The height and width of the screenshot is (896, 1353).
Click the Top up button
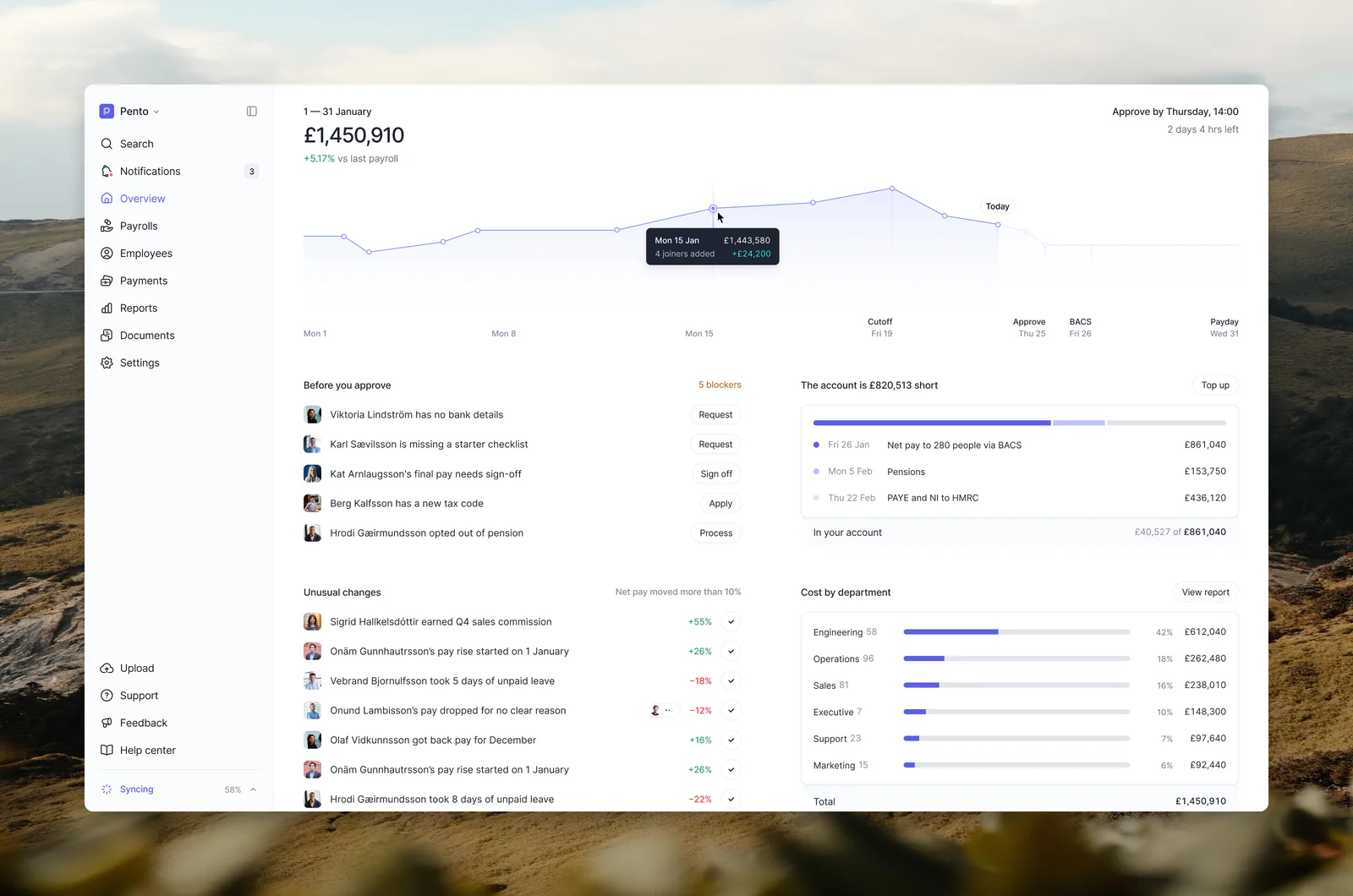coord(1215,385)
